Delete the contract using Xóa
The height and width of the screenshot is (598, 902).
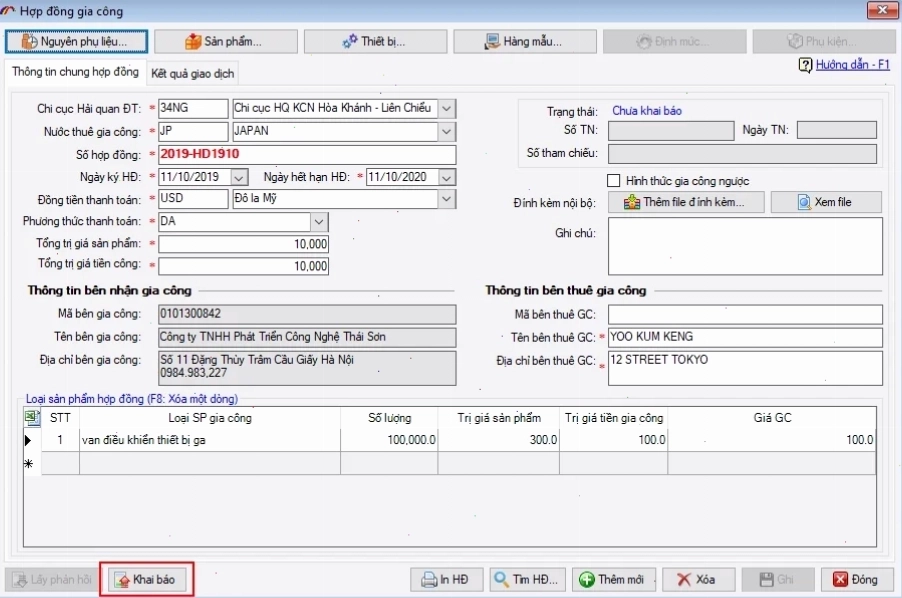[698, 580]
